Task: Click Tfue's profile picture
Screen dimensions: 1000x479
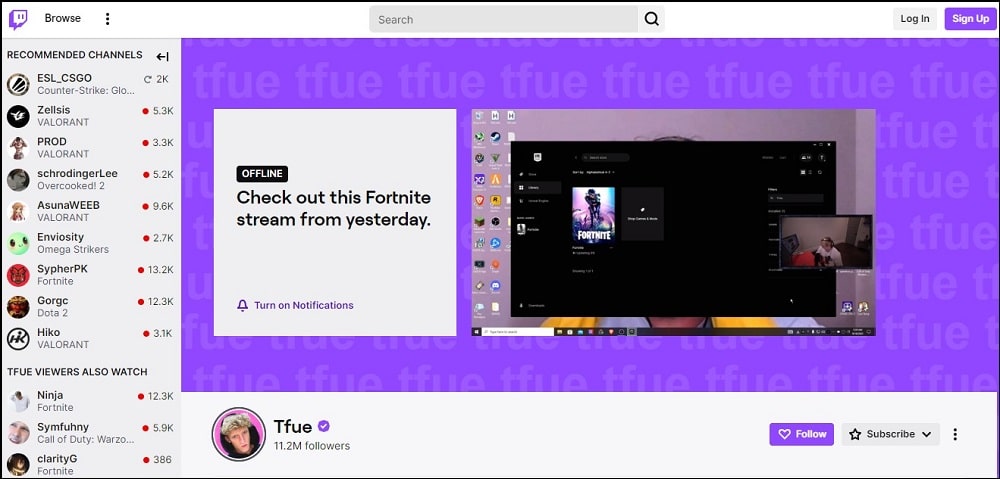Action: [239, 434]
